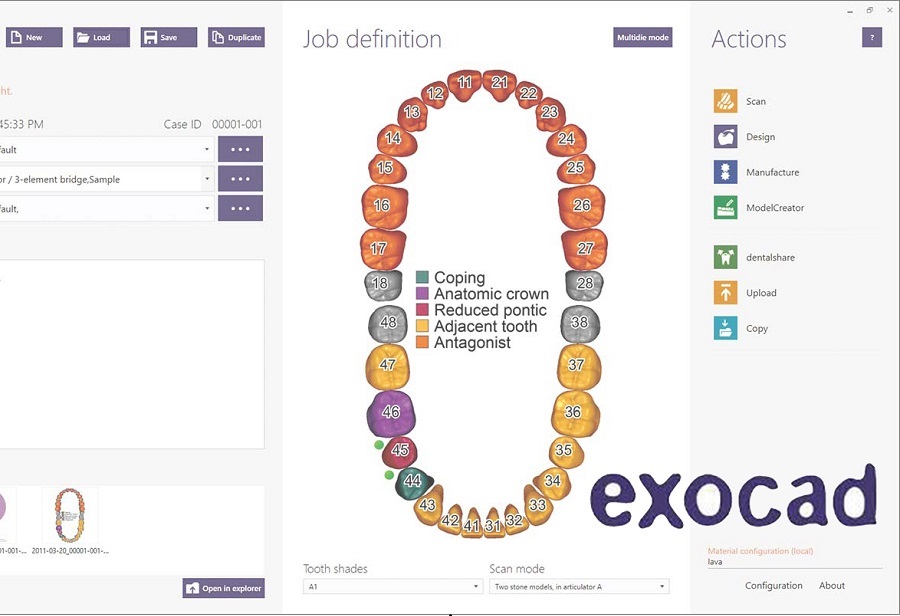Select tooth 25 in the job definition

coord(576,169)
